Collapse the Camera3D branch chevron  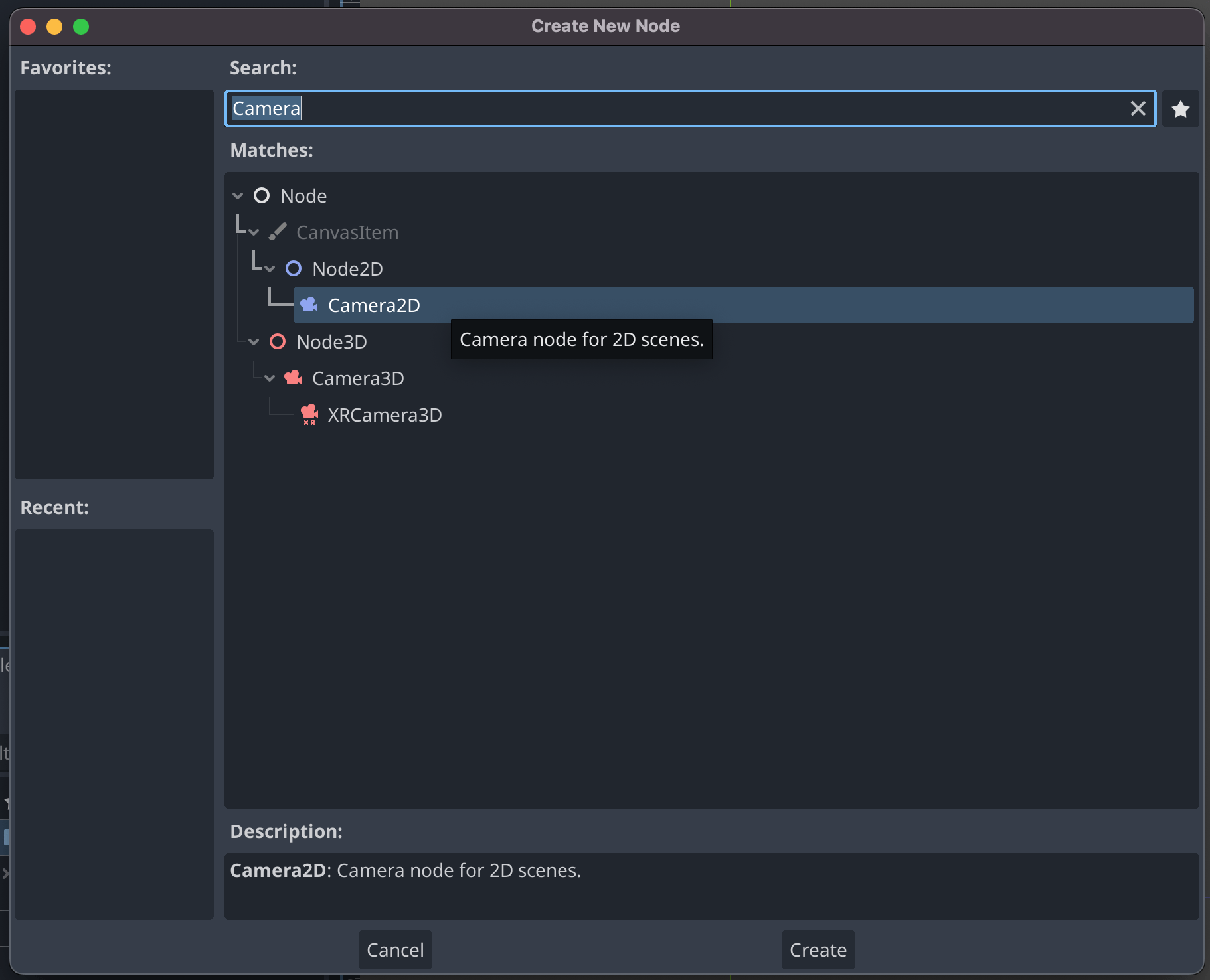(270, 378)
